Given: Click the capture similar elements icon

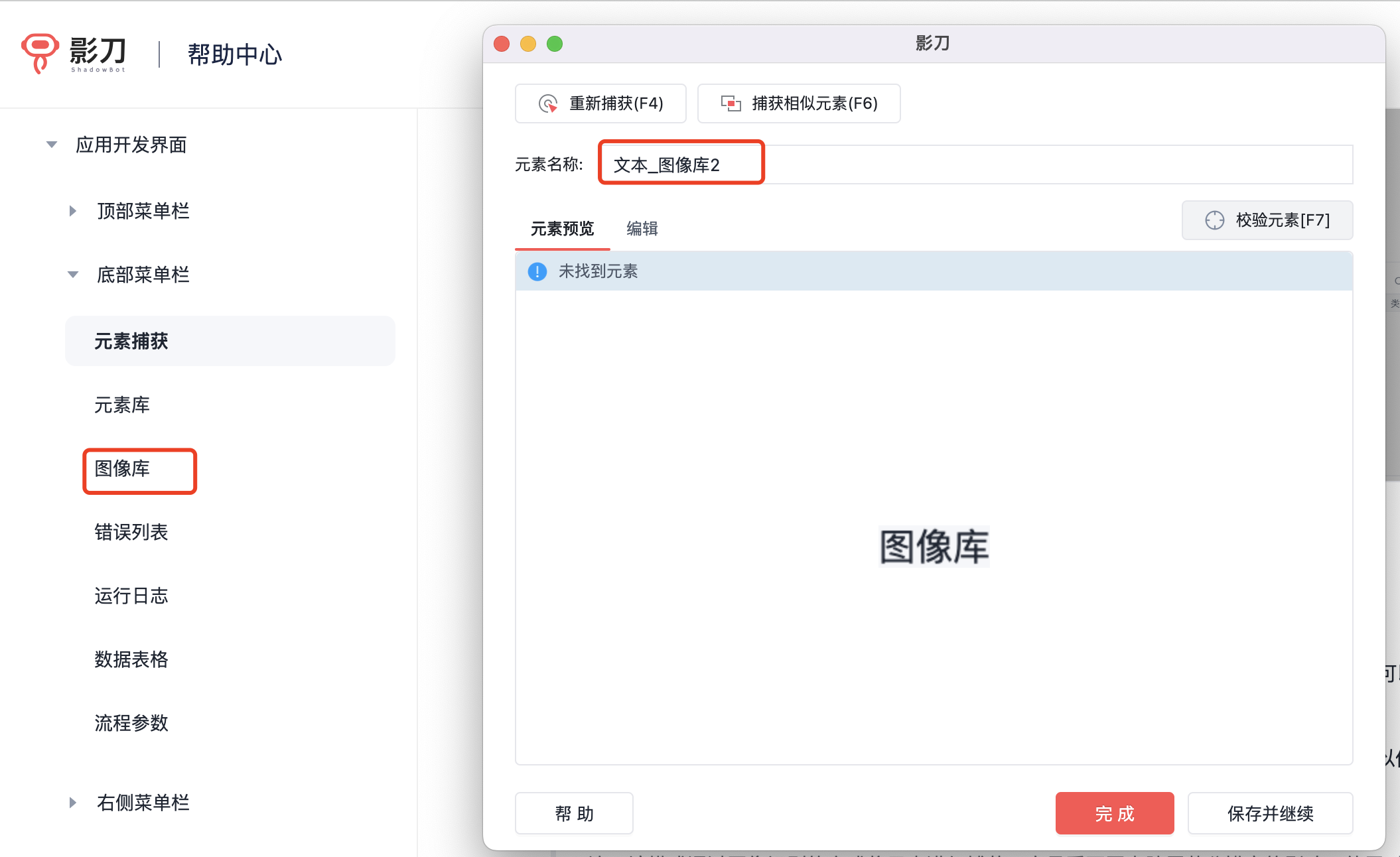Looking at the screenshot, I should coord(731,103).
